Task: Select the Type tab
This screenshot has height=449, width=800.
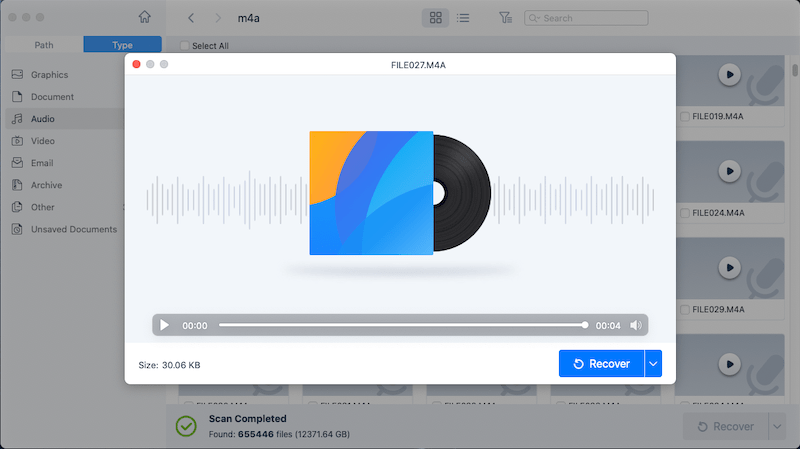Action: [122, 45]
